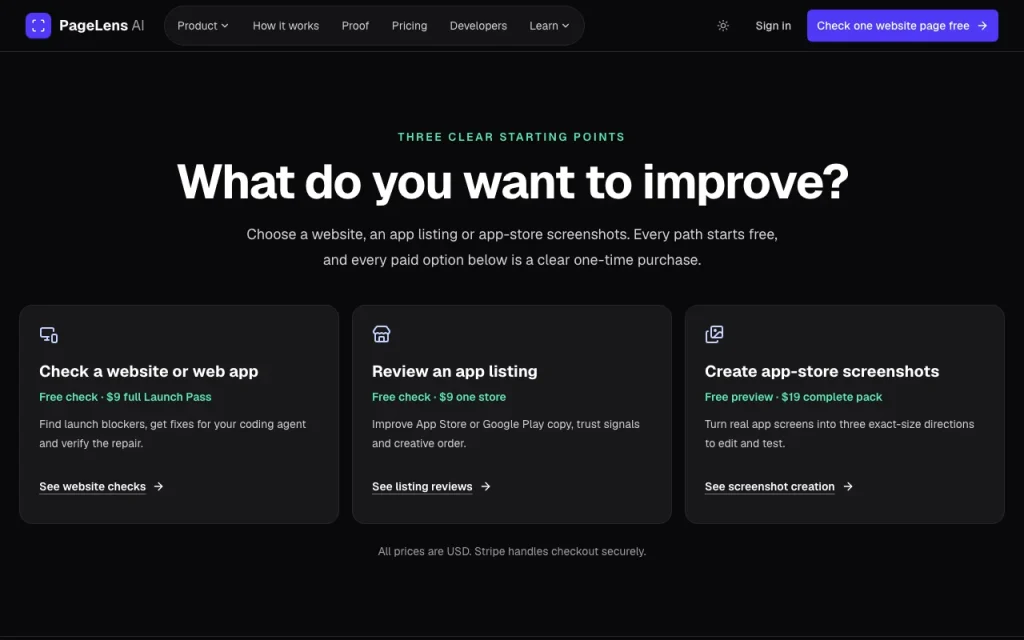Click the All prices are USD note

coord(512,551)
